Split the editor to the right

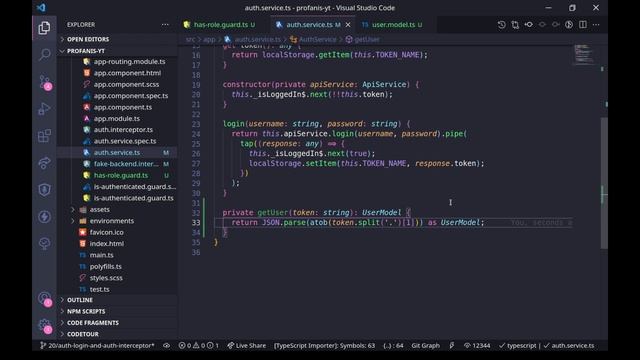(583, 25)
